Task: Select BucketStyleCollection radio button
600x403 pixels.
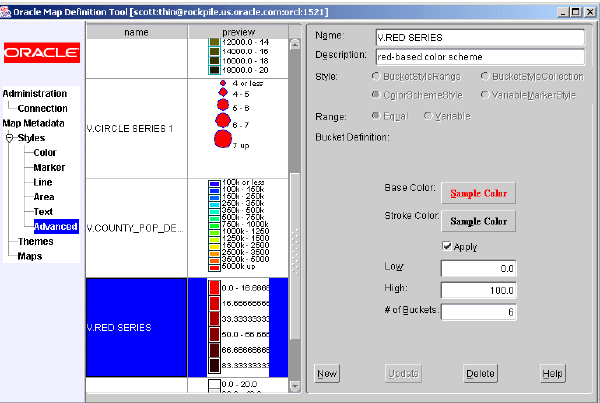Action: 532,77
